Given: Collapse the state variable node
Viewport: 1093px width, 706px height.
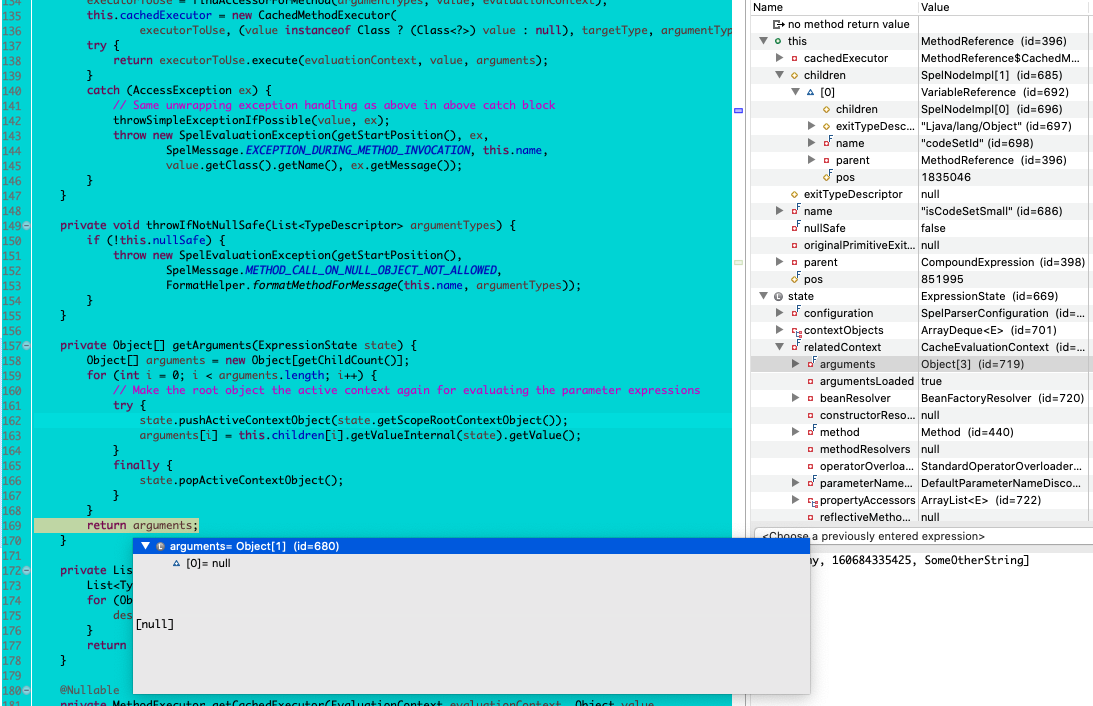Looking at the screenshot, I should (x=764, y=296).
